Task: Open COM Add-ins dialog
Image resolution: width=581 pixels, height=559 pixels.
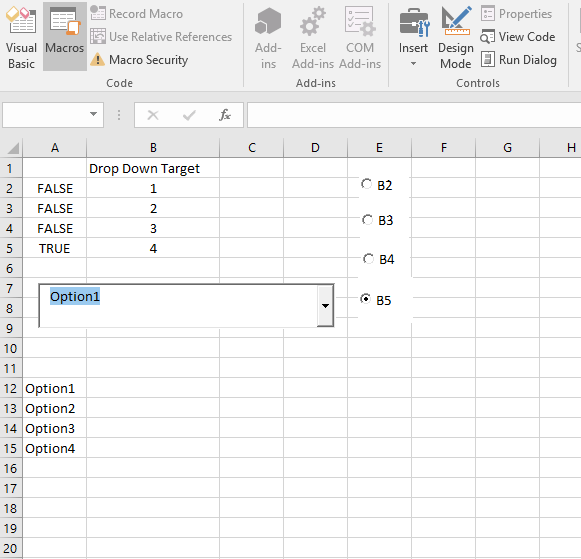Action: [360, 38]
